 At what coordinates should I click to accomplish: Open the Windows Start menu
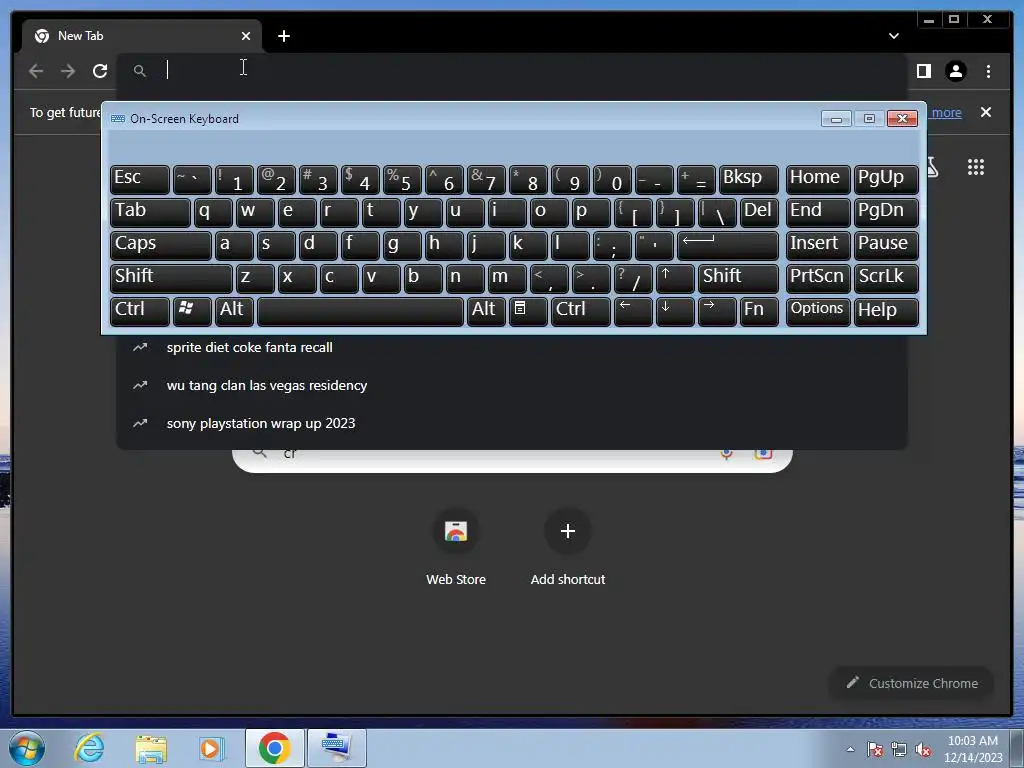(27, 748)
